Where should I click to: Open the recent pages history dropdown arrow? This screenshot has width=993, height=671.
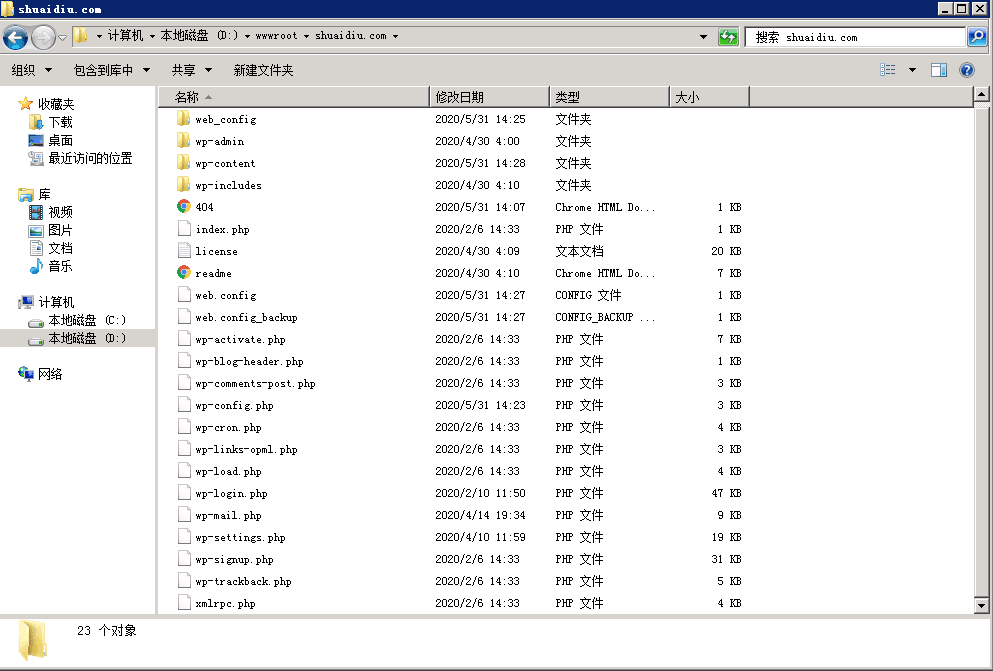click(62, 38)
